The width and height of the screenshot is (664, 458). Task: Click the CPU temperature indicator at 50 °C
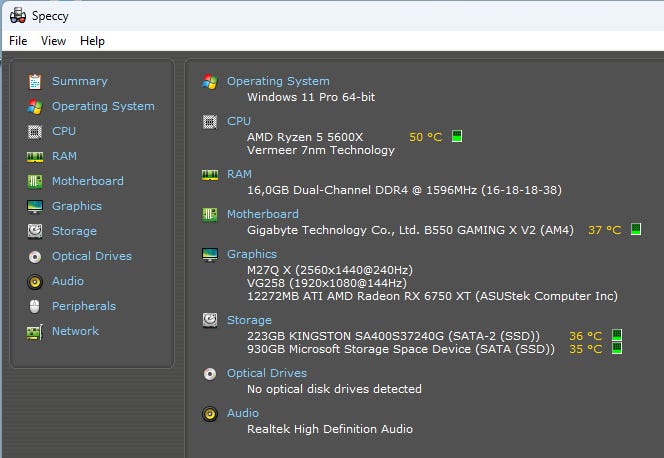426,137
